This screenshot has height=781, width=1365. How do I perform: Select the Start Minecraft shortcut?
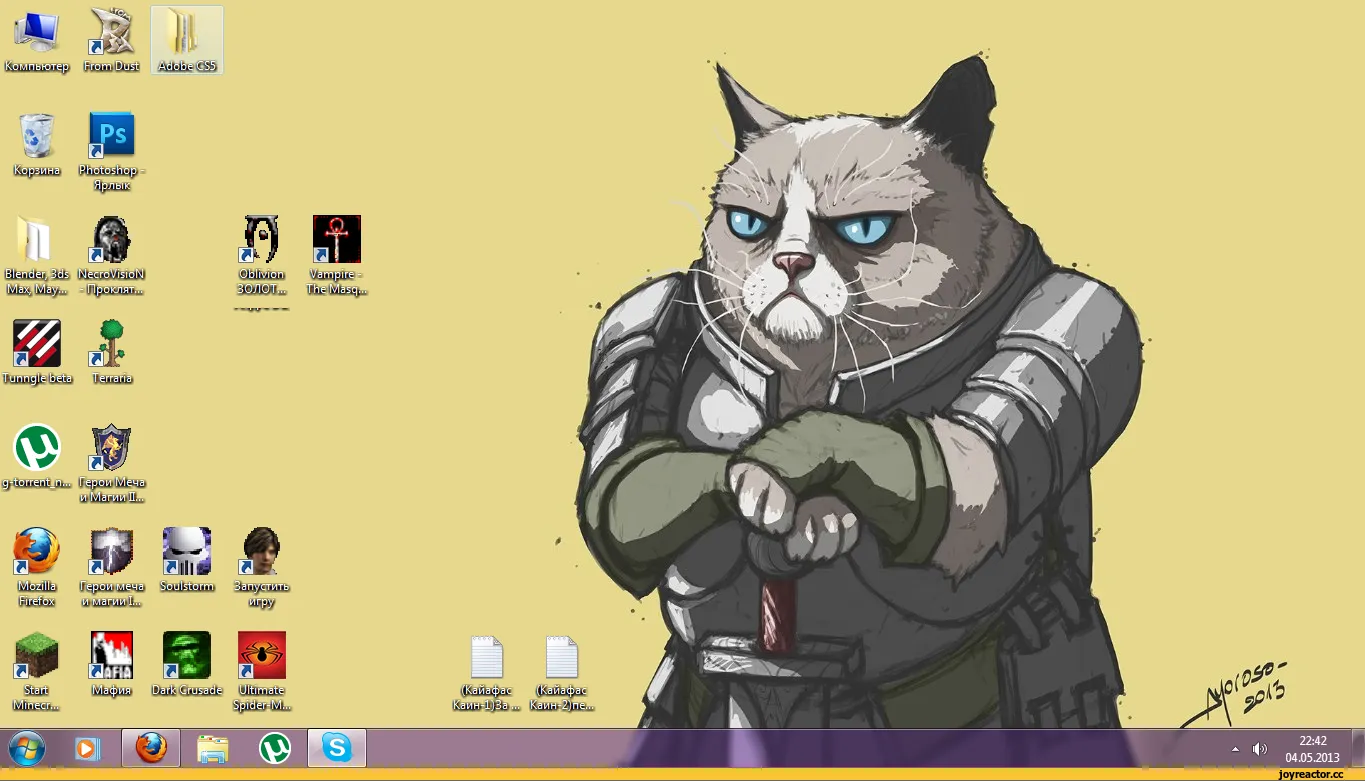[37, 671]
